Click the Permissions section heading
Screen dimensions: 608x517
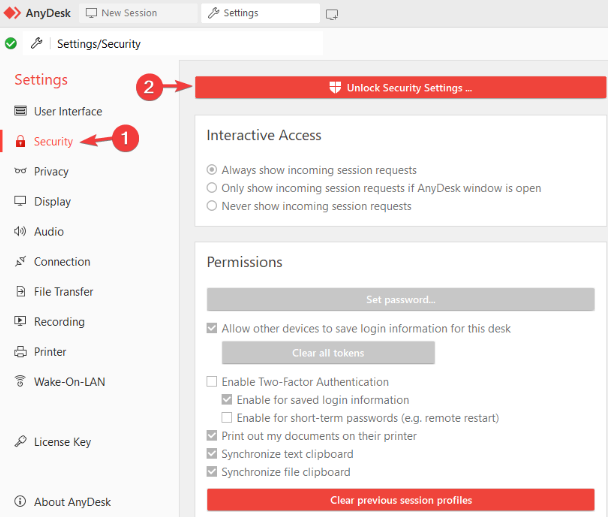coord(244,262)
